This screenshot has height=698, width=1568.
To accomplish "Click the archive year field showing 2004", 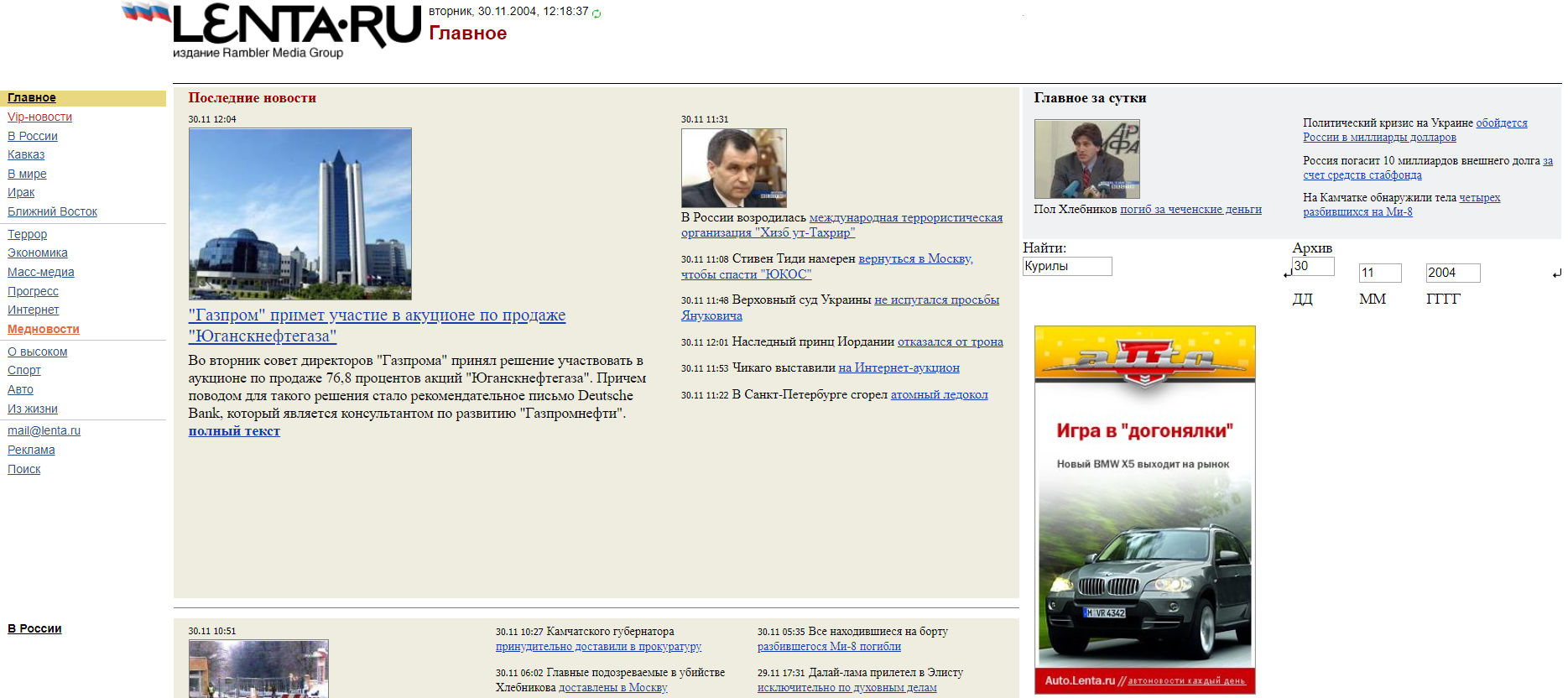I will pos(1453,273).
